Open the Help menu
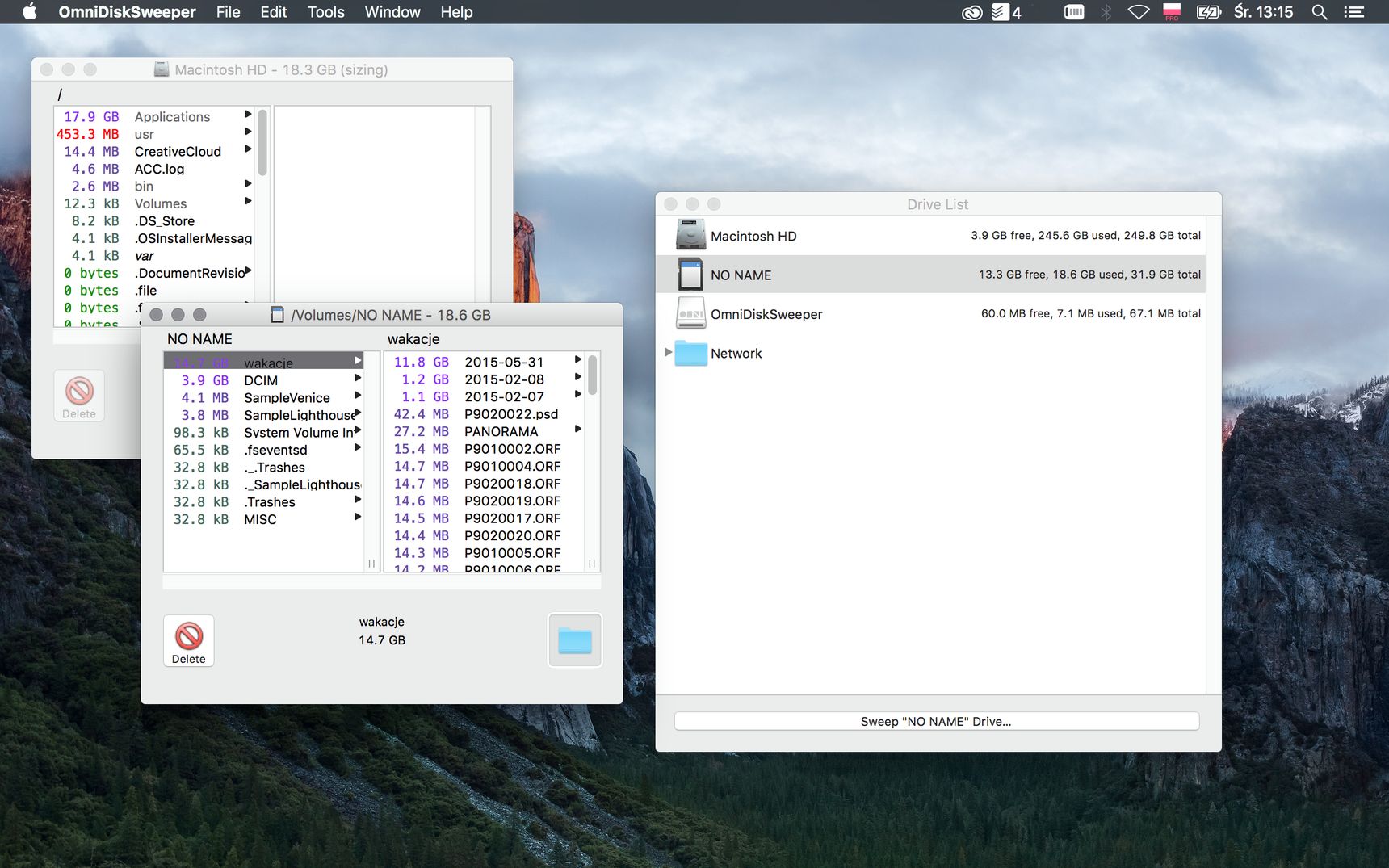The height and width of the screenshot is (868, 1389). 456,12
